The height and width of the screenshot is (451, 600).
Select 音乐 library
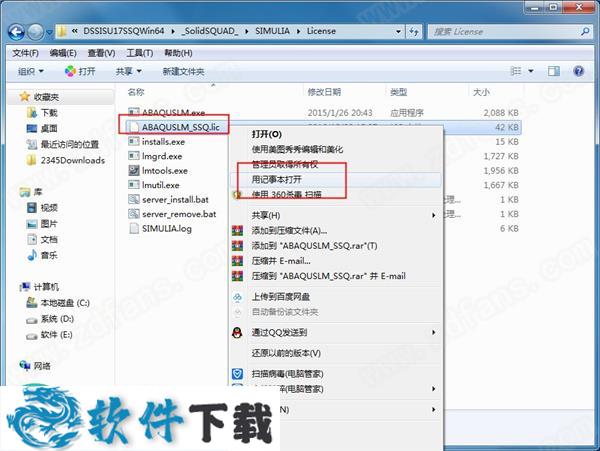(x=49, y=255)
